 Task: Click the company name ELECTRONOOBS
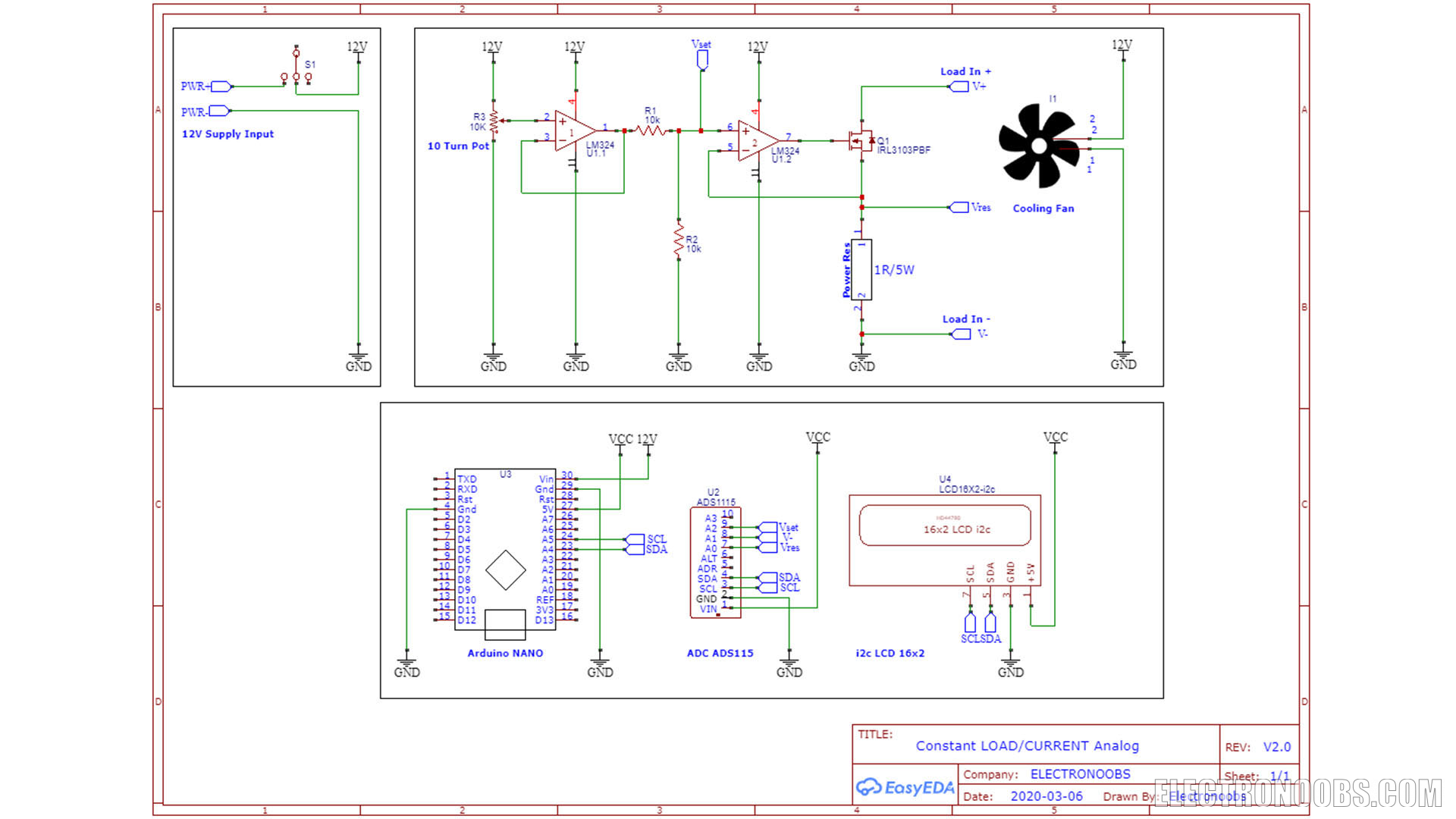[x=1080, y=774]
